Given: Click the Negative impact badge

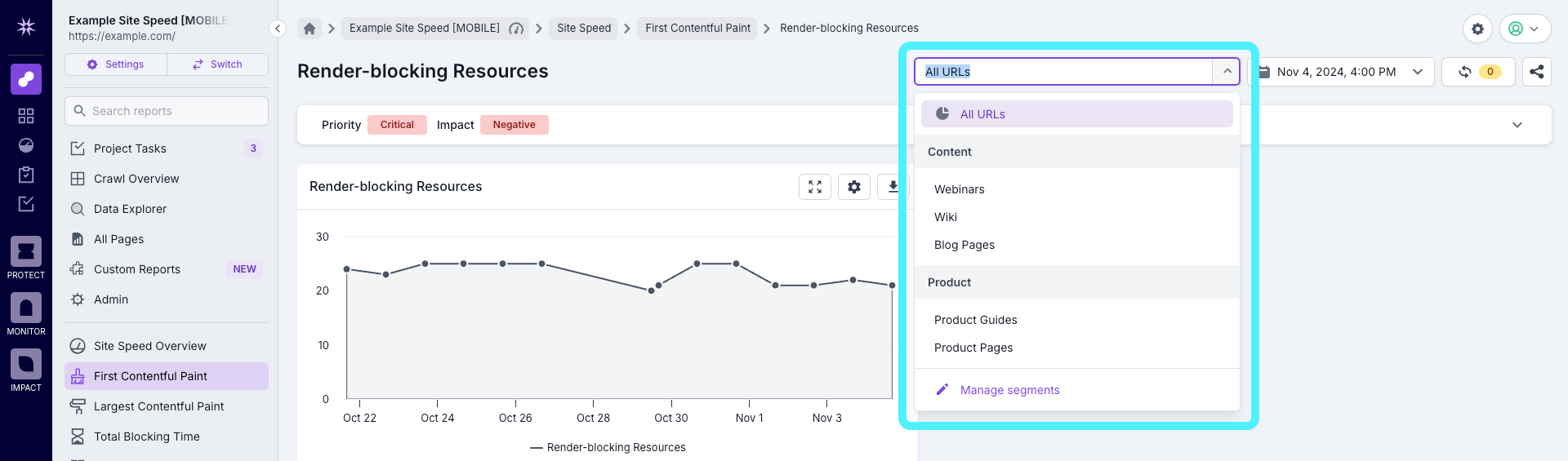Looking at the screenshot, I should 514,125.
